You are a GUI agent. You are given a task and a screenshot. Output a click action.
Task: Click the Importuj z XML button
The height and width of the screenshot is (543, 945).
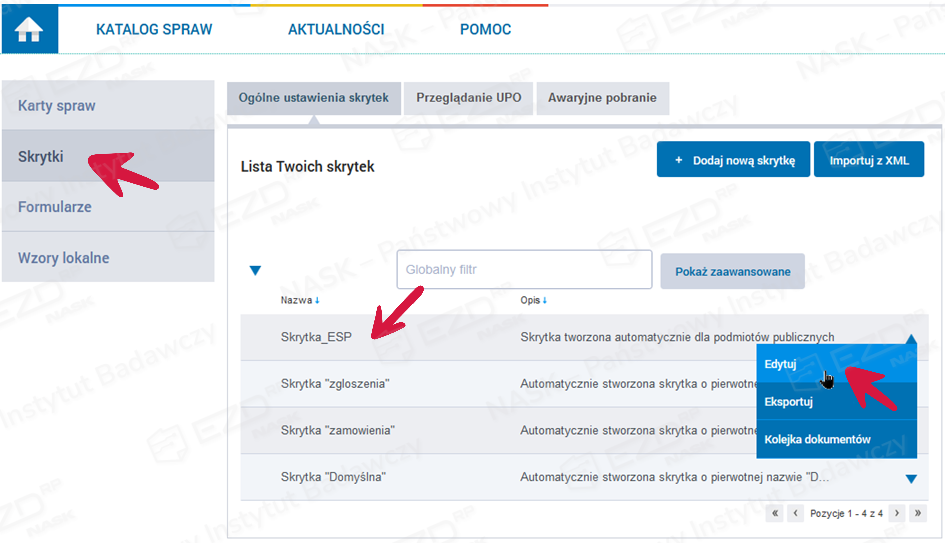[x=868, y=160]
